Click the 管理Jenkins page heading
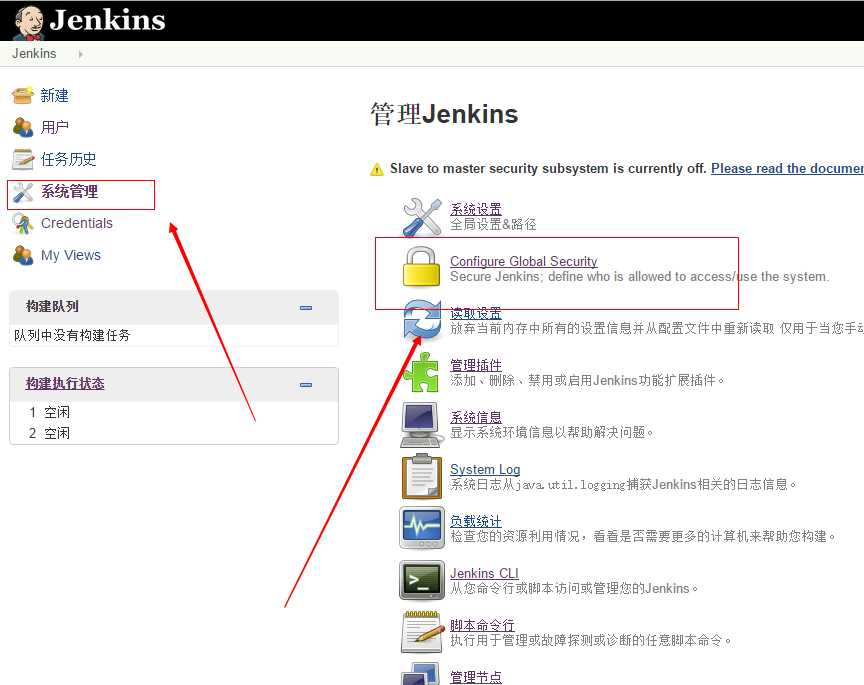 (444, 115)
